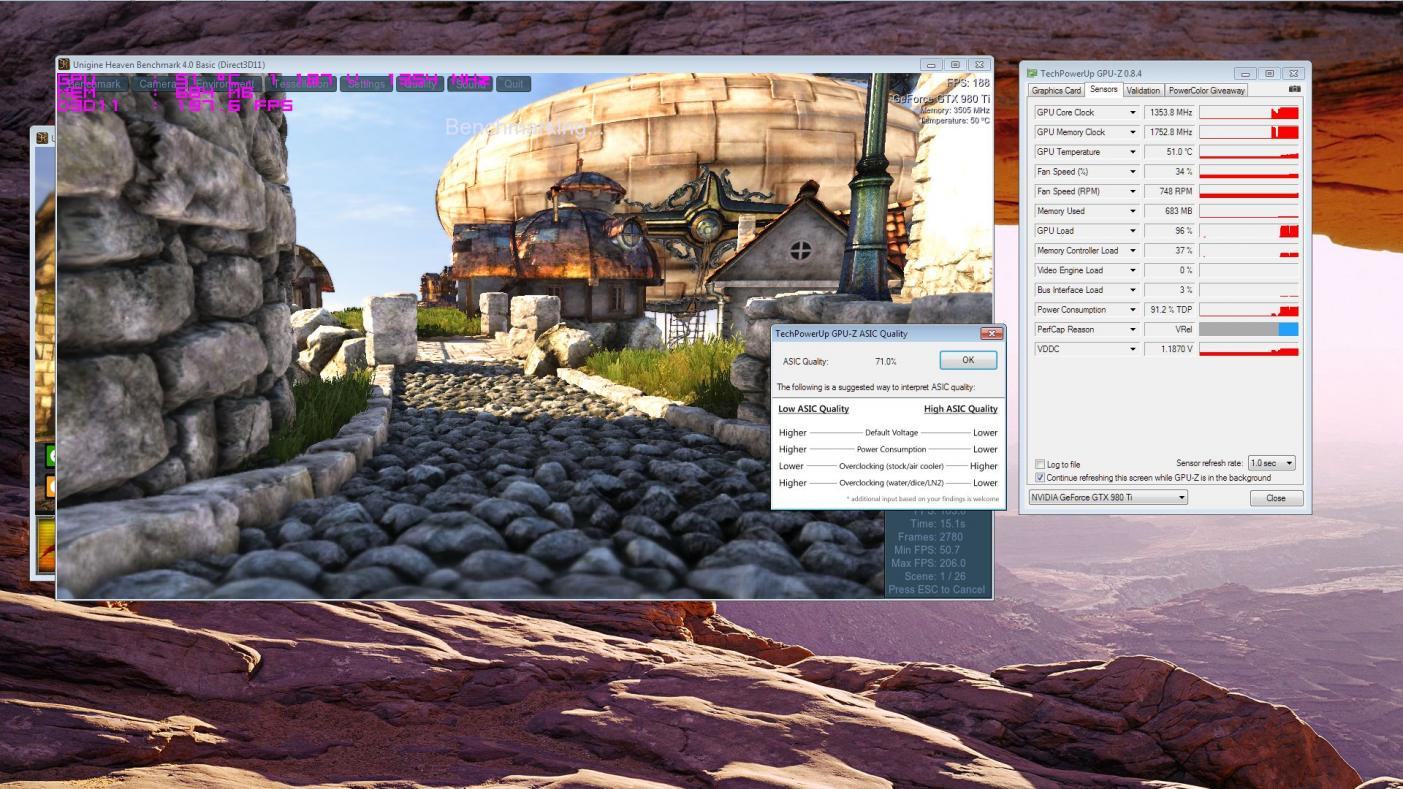Click the High ASIC Quality heading
1403x789 pixels.
click(x=961, y=409)
